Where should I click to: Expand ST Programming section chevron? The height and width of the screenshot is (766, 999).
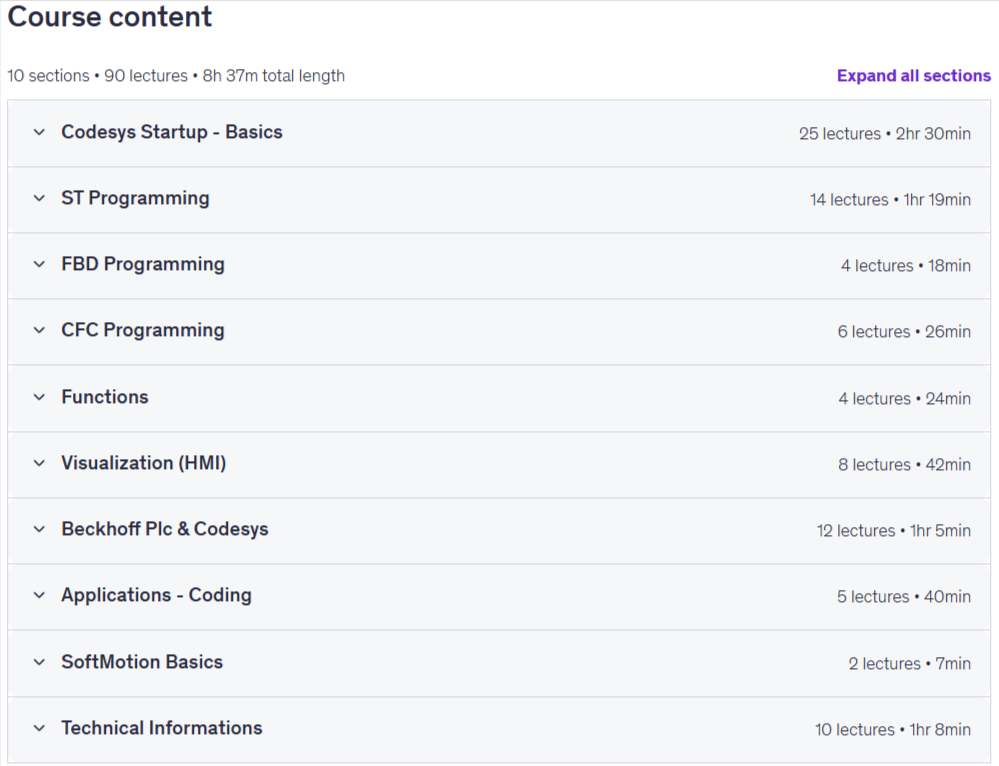pyautogui.click(x=40, y=198)
